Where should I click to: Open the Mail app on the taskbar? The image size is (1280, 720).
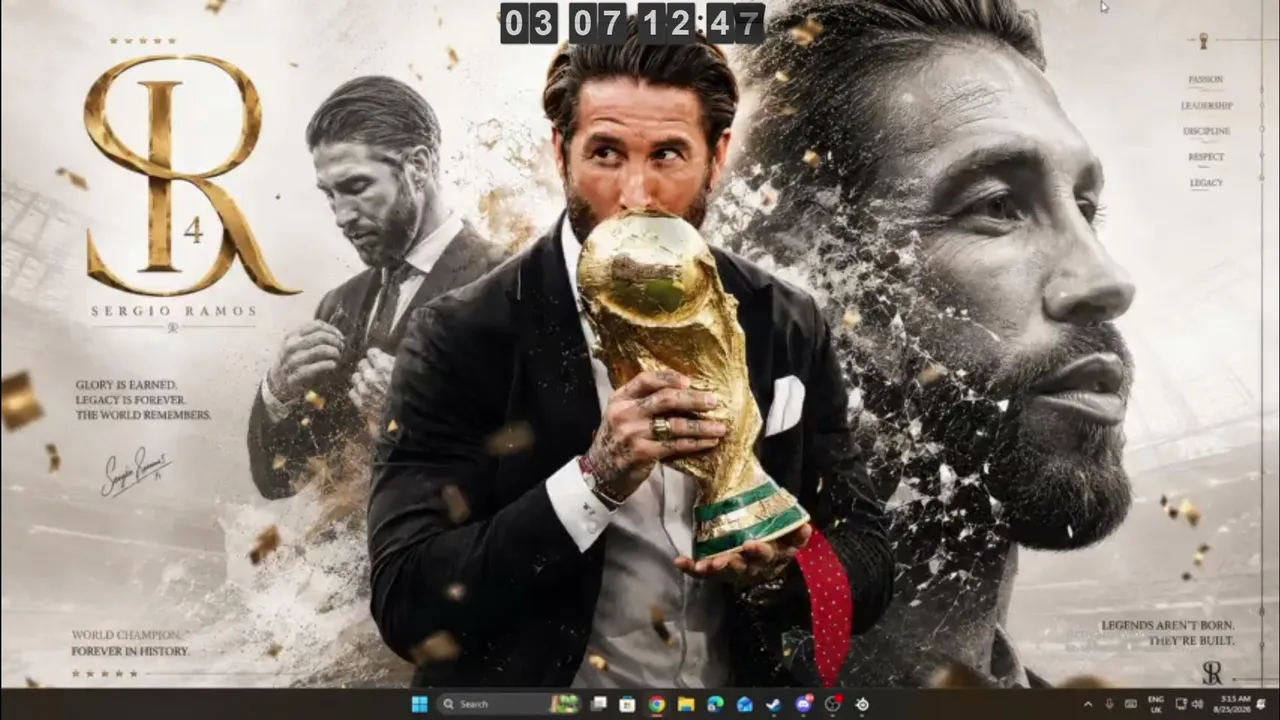coord(745,704)
